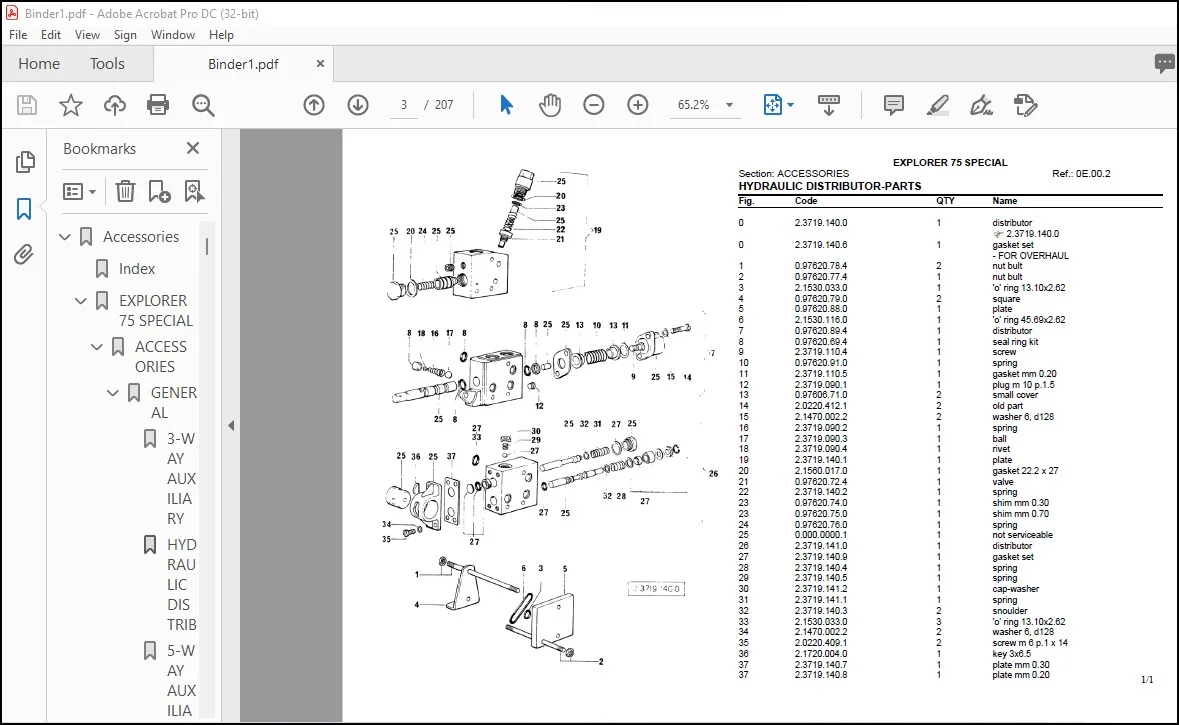
Task: Add bookmark star icon in toolbar
Action: (71, 105)
